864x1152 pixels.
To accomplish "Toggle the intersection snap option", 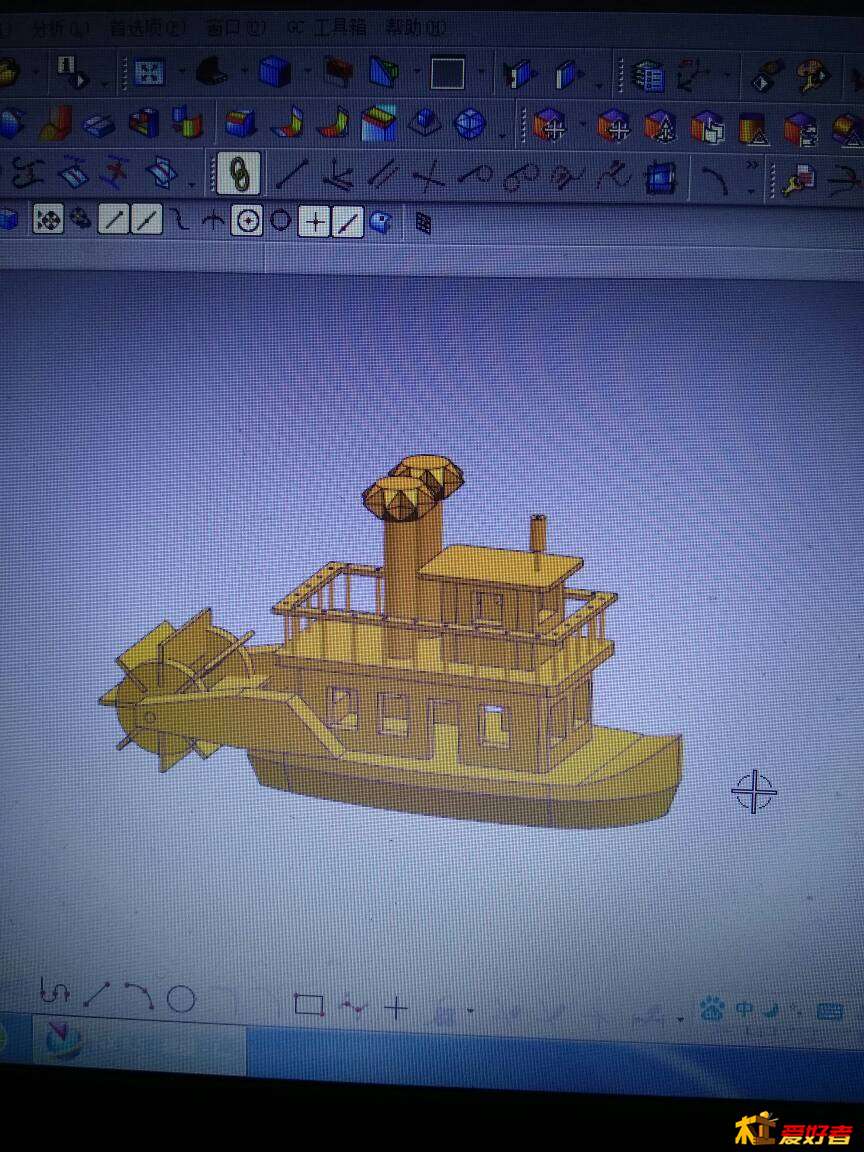I will (x=212, y=220).
